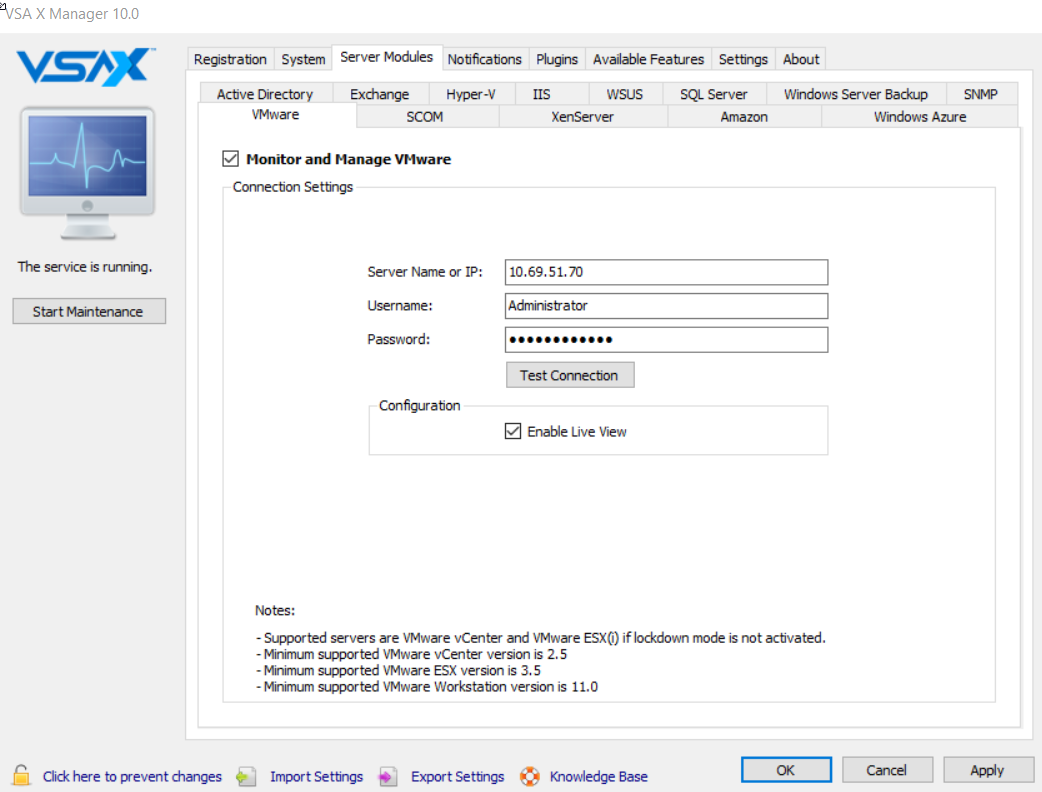The height and width of the screenshot is (792, 1042).
Task: Select the VMware module tab
Action: [x=275, y=115]
